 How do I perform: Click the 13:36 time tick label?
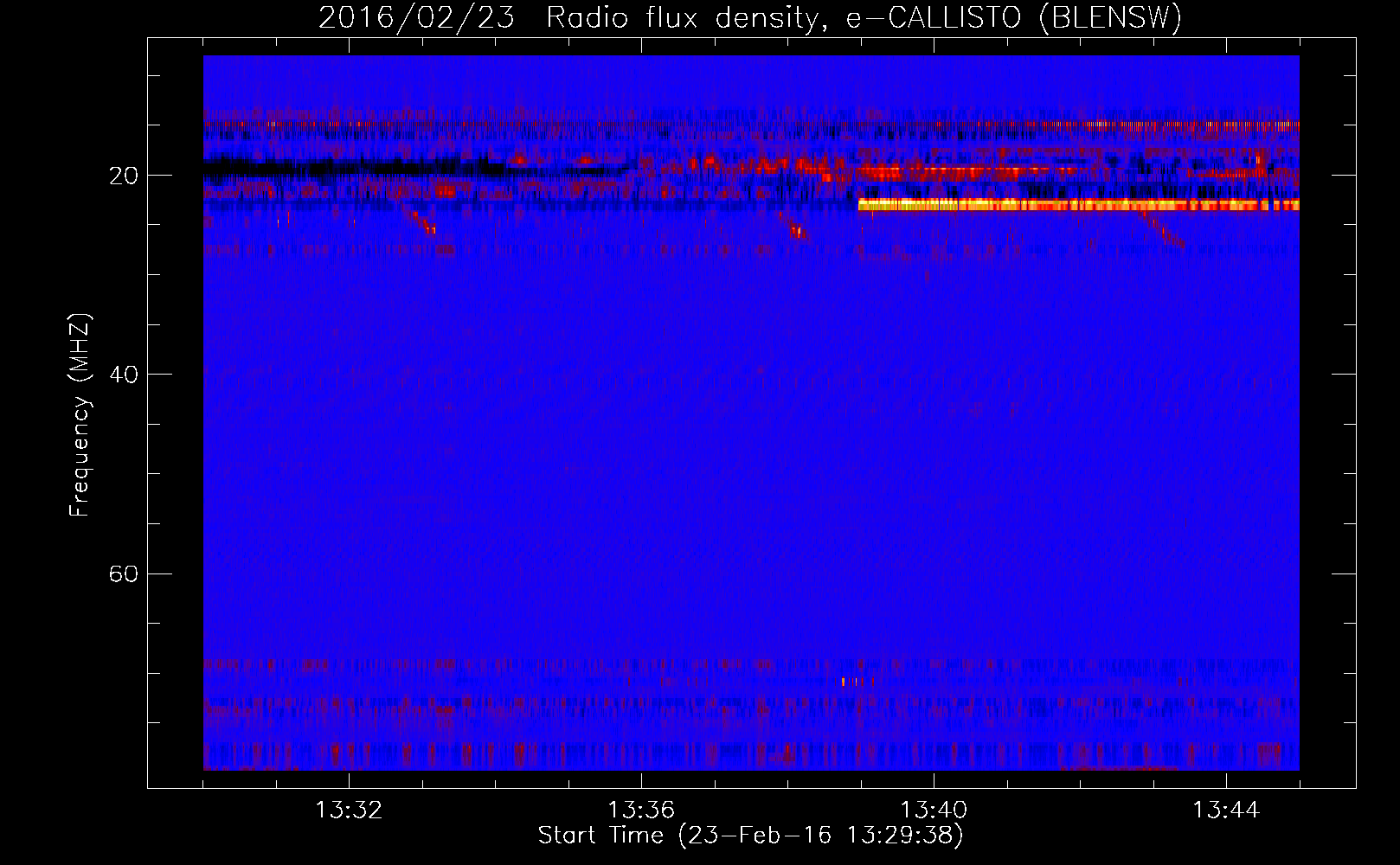coord(641,811)
